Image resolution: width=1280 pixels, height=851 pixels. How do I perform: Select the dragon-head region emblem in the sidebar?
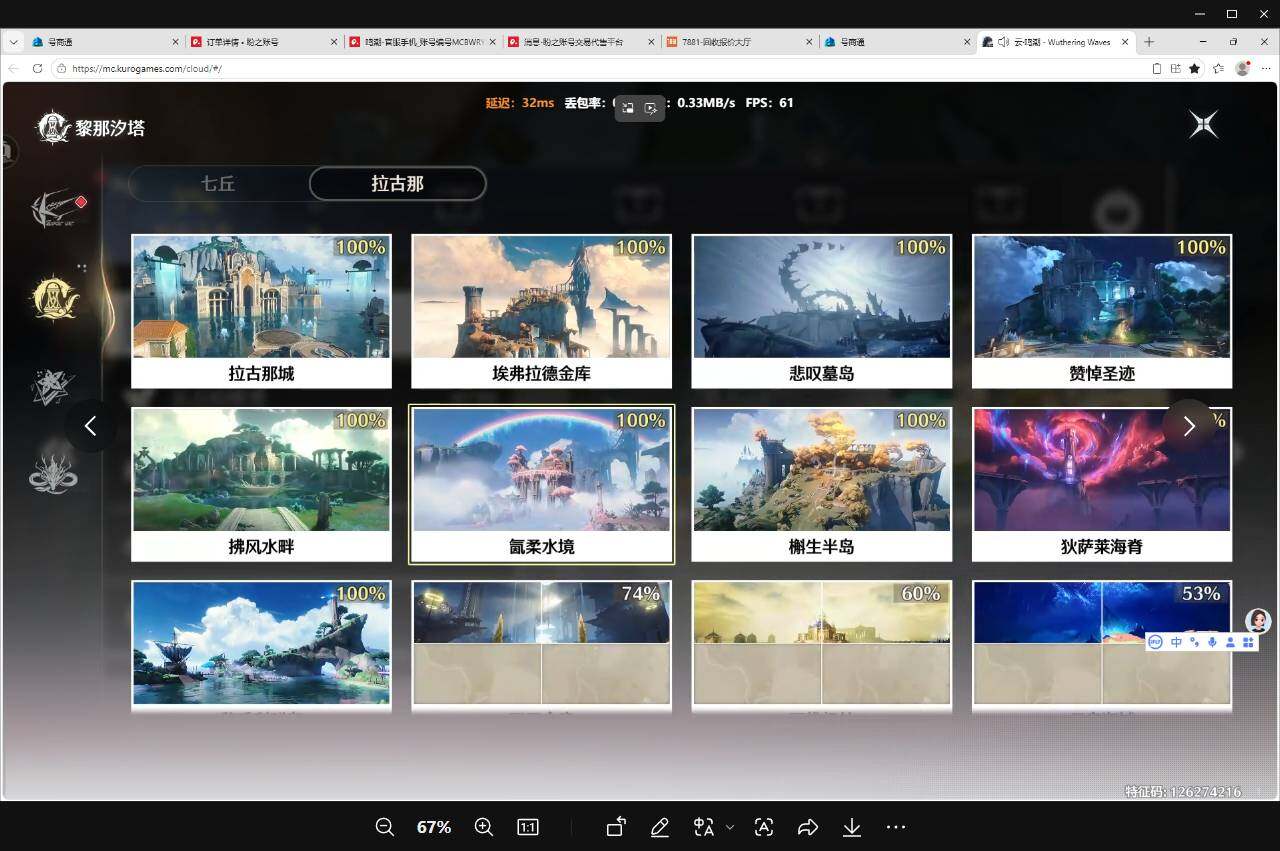[x=53, y=473]
